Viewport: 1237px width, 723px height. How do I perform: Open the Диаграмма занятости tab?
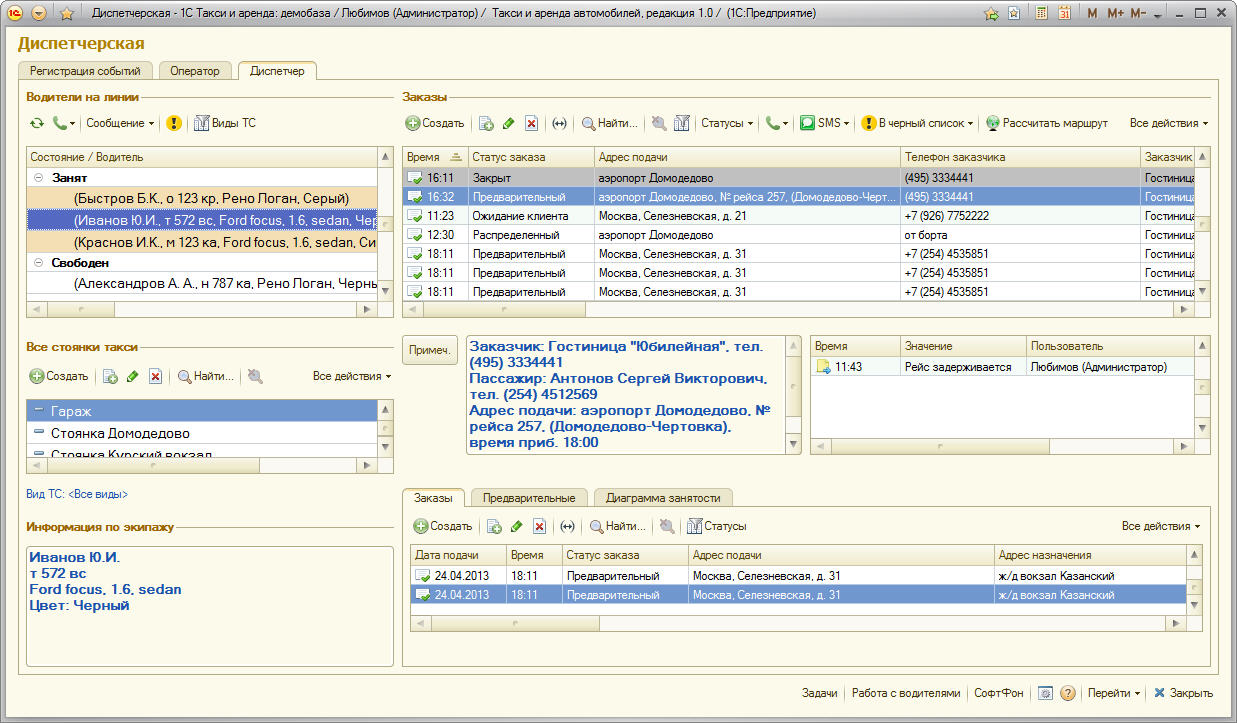click(663, 497)
